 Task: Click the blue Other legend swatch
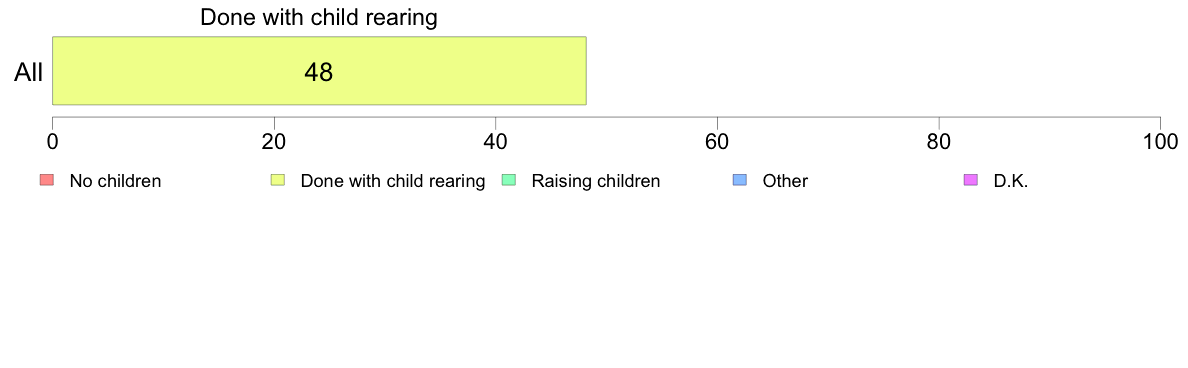(740, 180)
